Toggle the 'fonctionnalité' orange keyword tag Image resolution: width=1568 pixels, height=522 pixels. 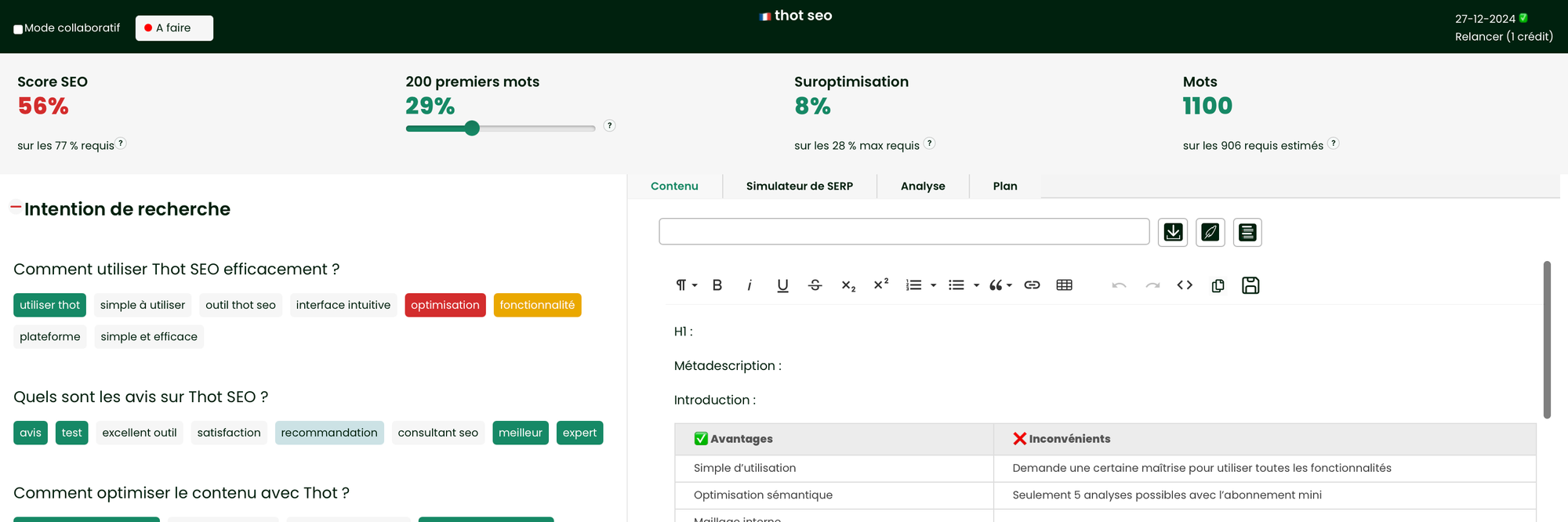pos(537,305)
